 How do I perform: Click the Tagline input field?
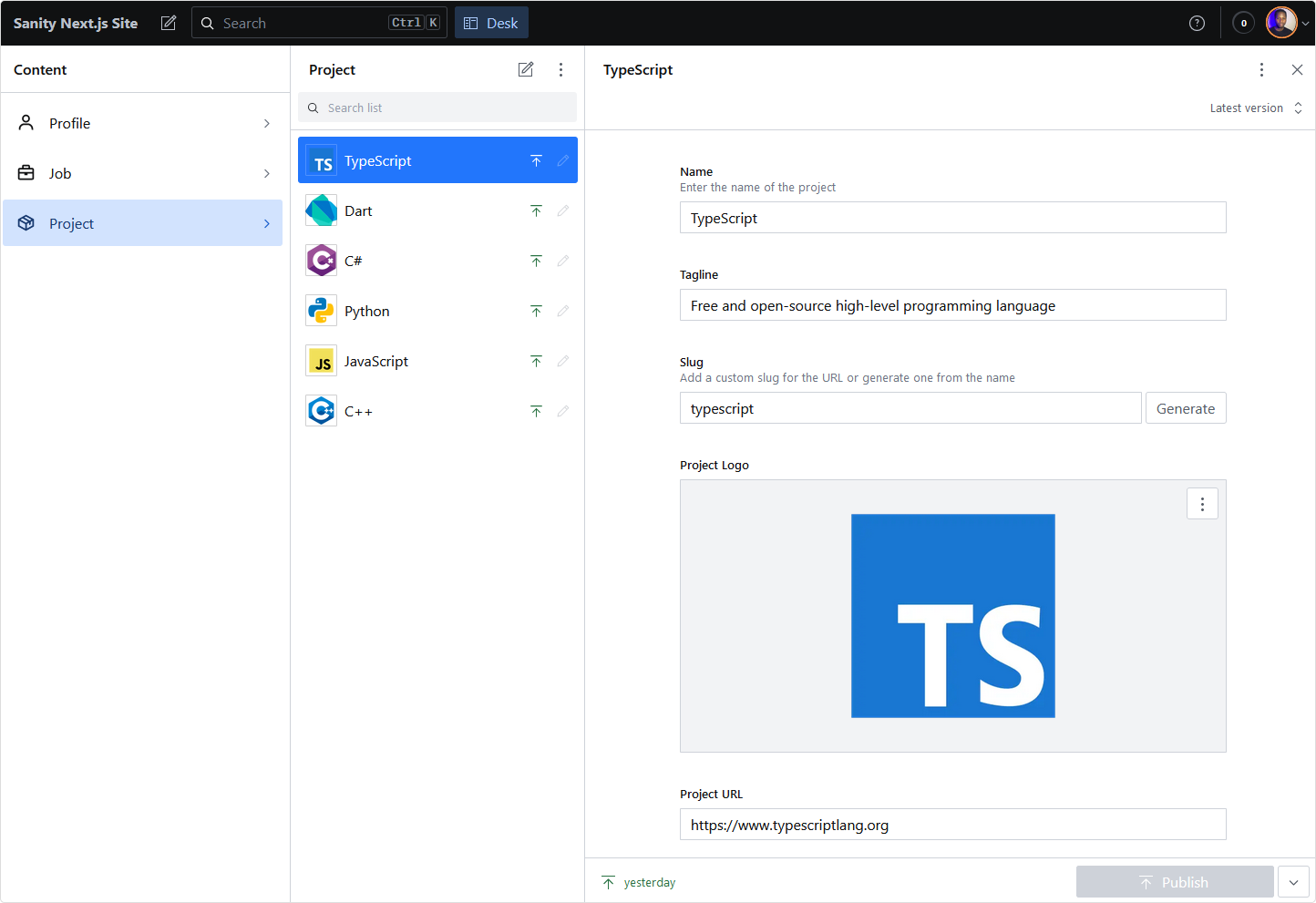coord(952,305)
